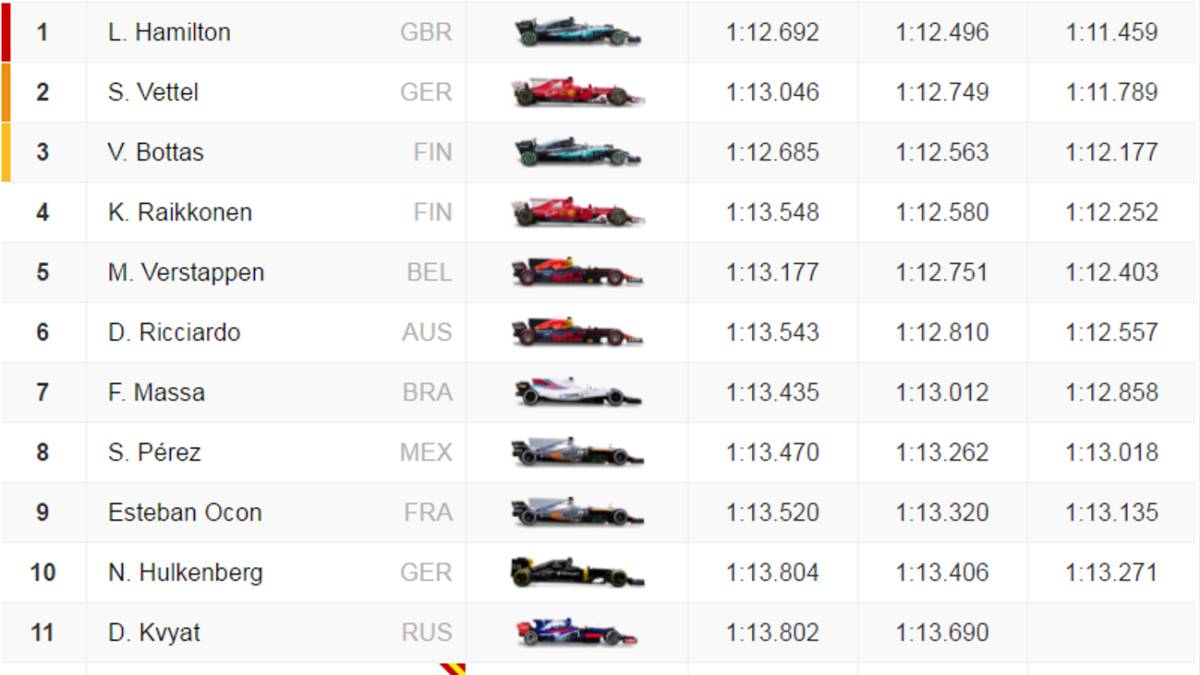Click Ricciardo's Red Bull car icon
This screenshot has height=675, width=1200.
coord(577,332)
